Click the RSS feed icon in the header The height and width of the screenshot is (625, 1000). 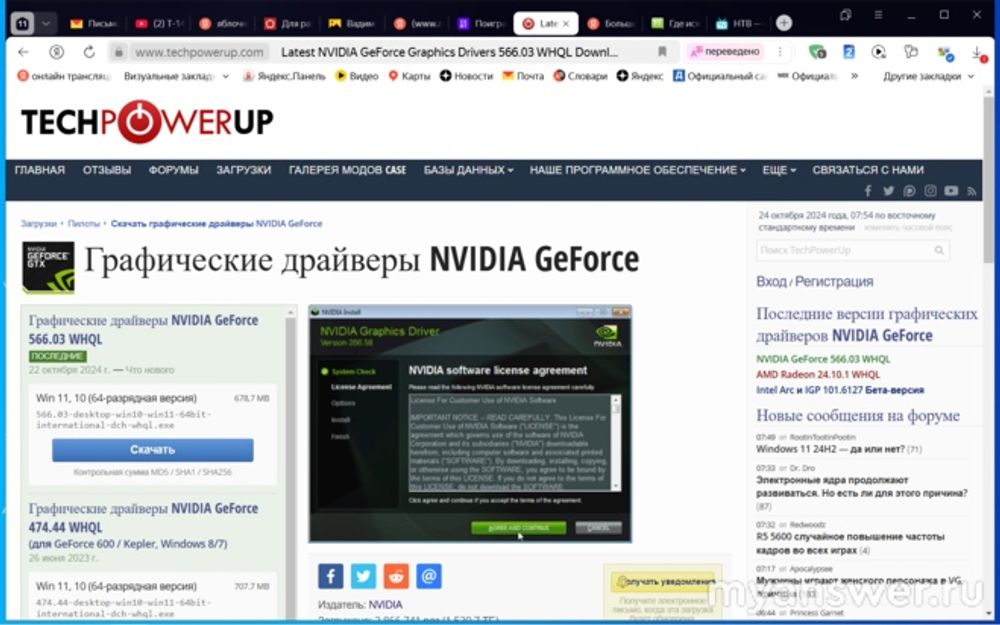click(x=972, y=191)
